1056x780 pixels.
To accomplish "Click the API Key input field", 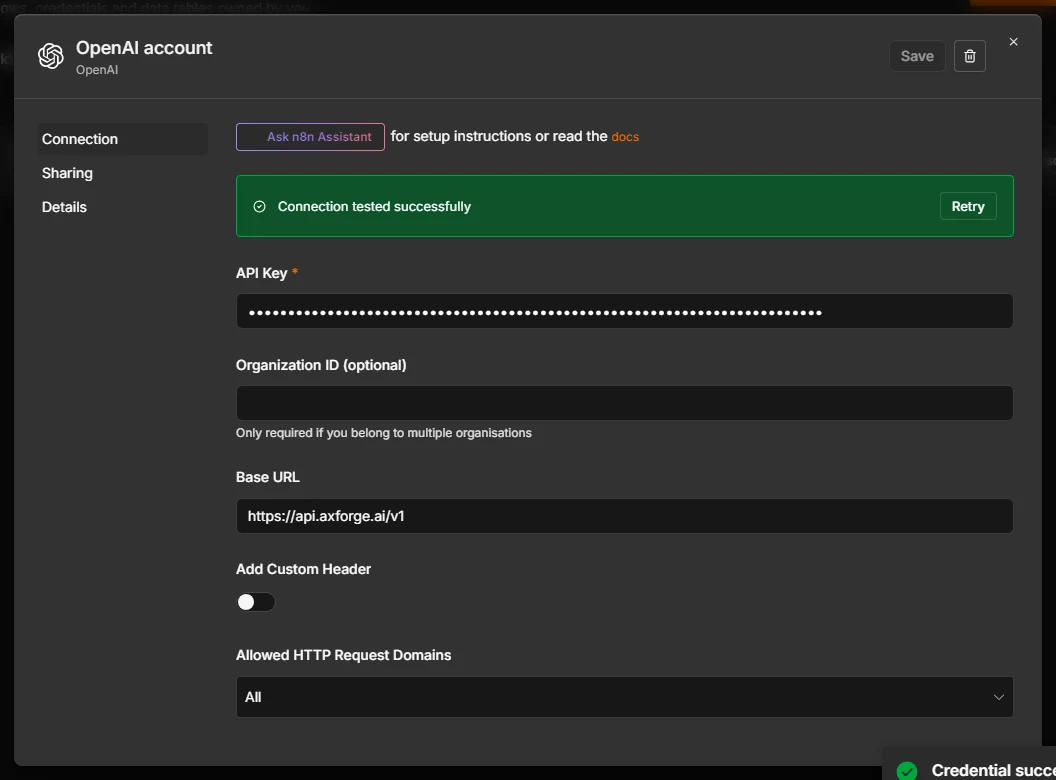I will [x=624, y=311].
